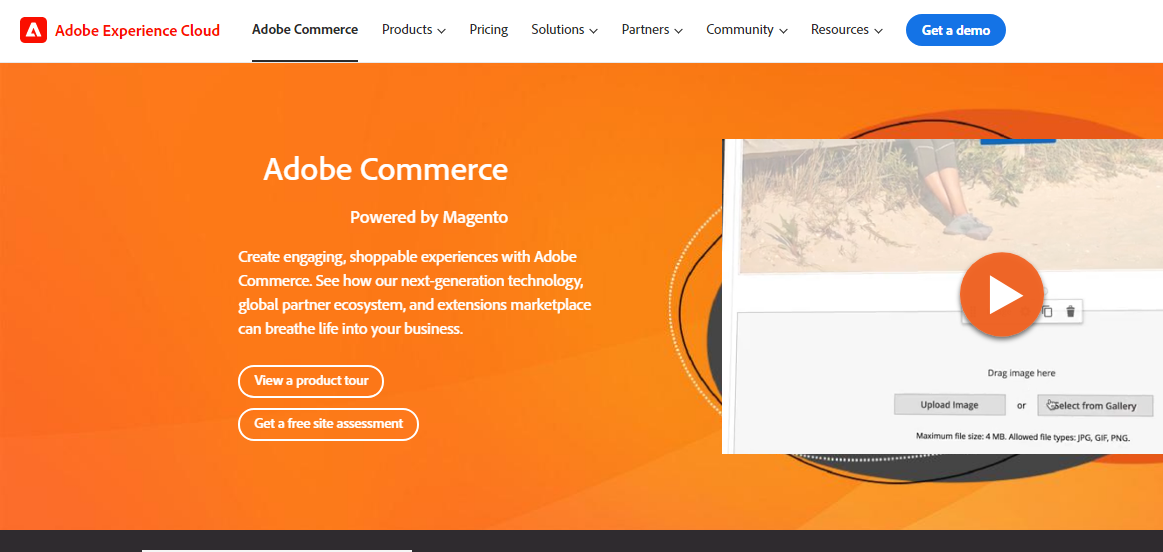Click the Powered by Magento text
The image size is (1163, 552).
pyautogui.click(x=429, y=217)
